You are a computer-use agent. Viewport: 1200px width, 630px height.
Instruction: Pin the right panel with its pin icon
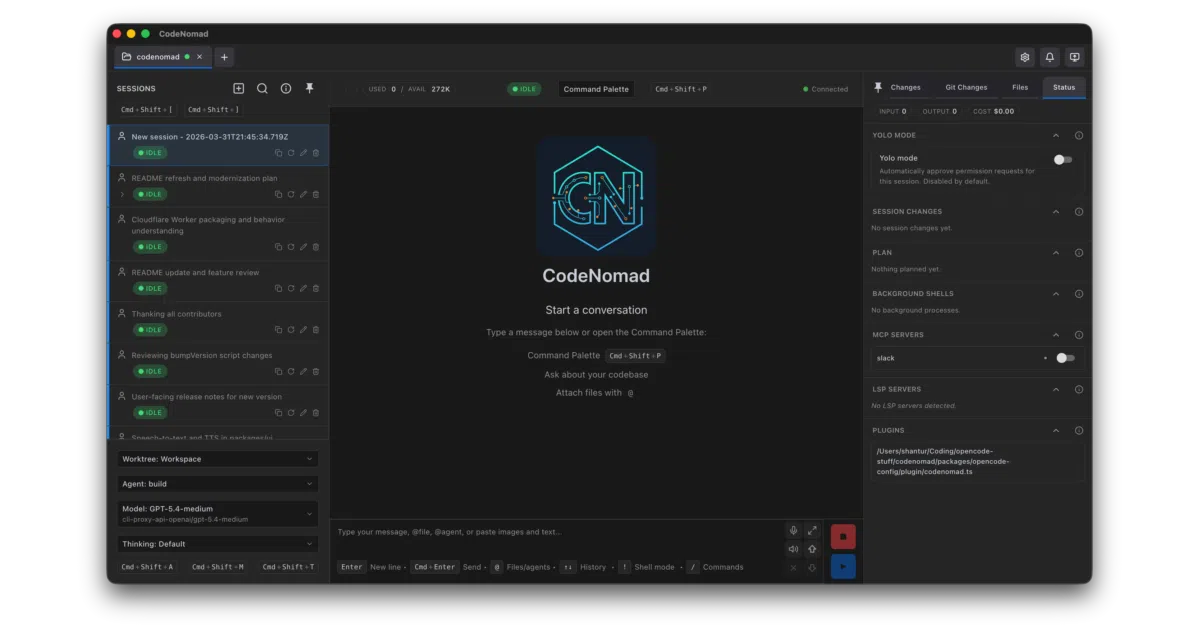click(878, 88)
